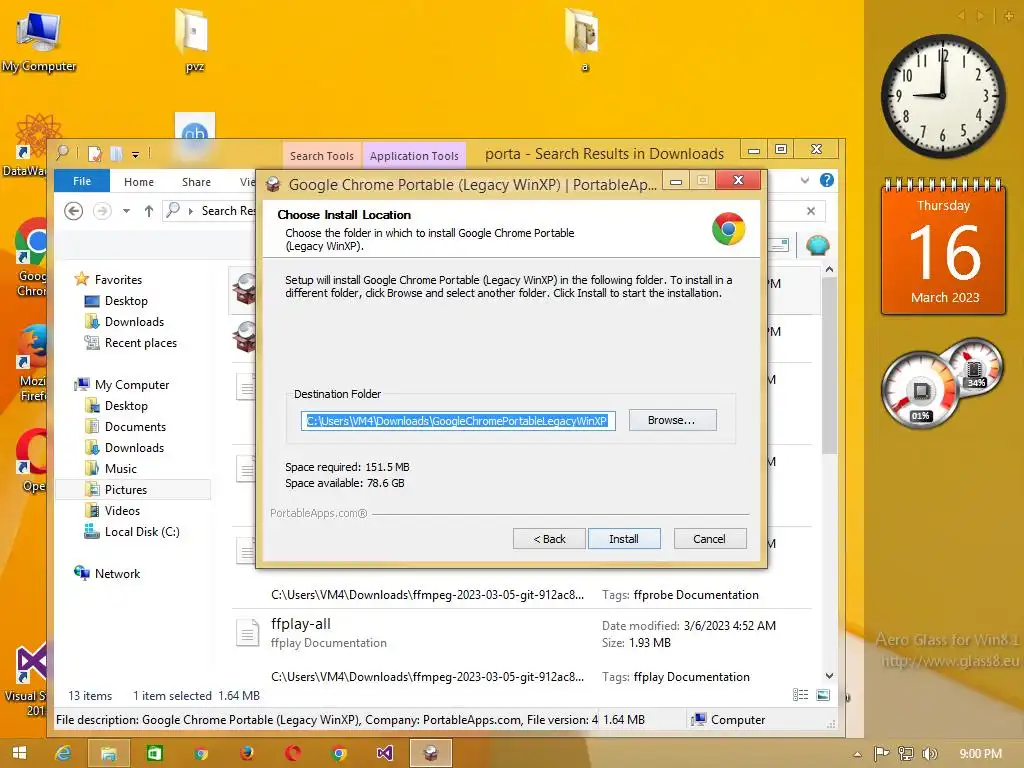Click the Windows Start button
Image resolution: width=1024 pixels, height=768 pixels.
20,753
